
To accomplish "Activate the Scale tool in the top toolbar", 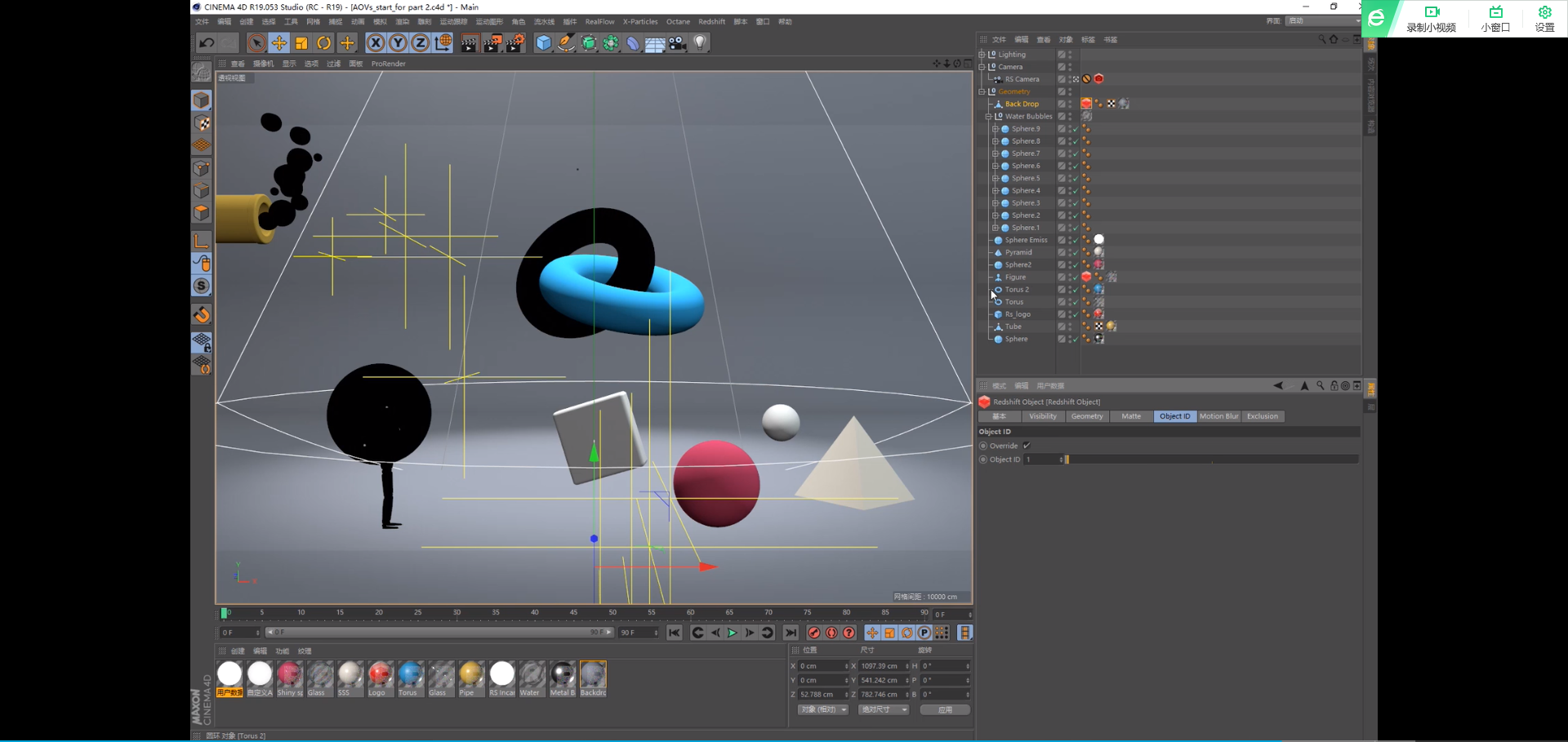I will click(301, 43).
